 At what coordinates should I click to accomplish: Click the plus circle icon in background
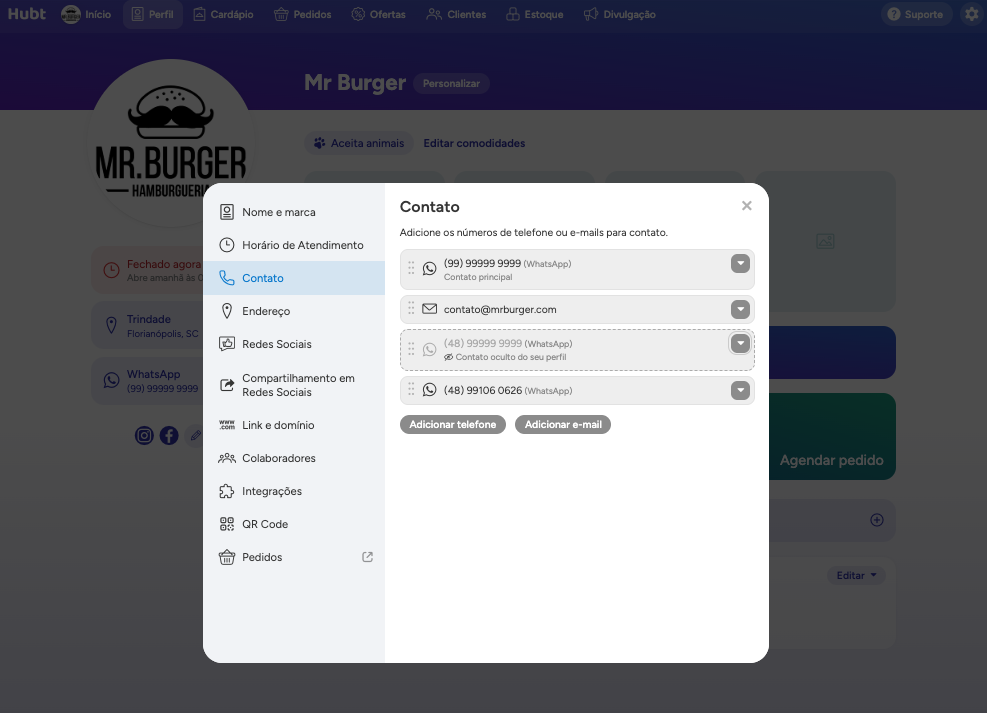pyautogui.click(x=877, y=520)
